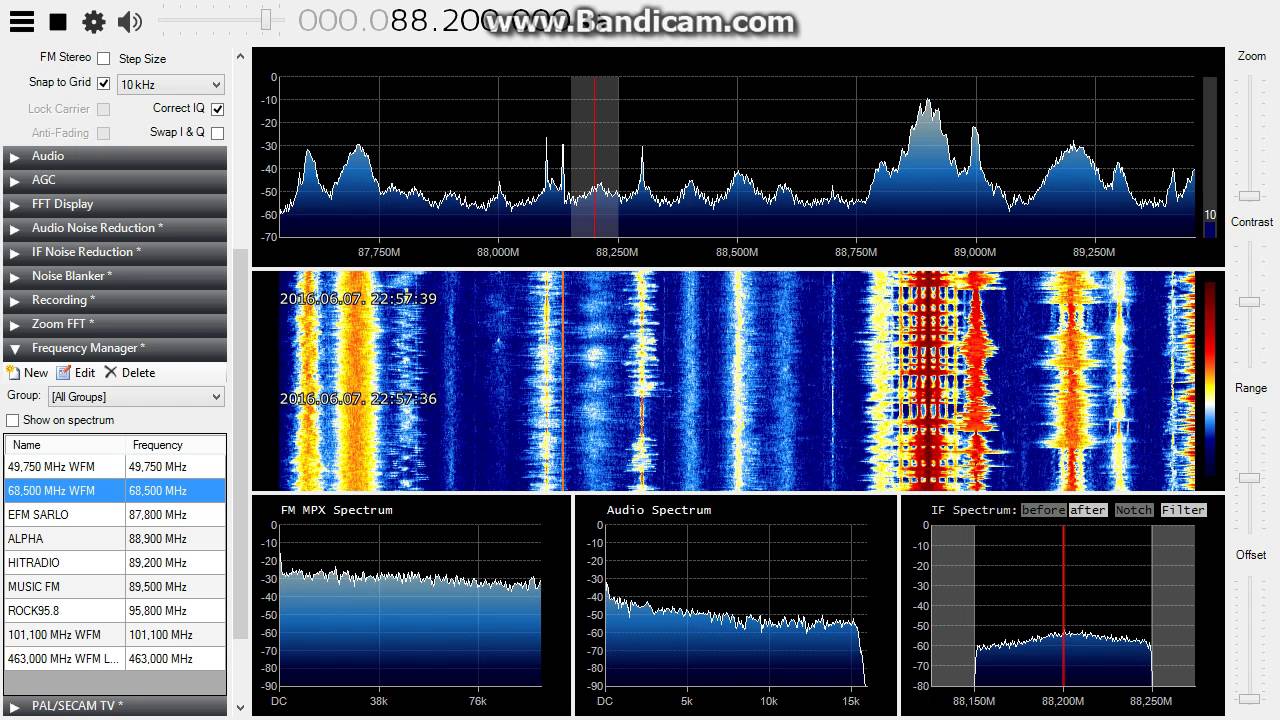This screenshot has height=720, width=1280.
Task: Expand the Zoom FFT panel
Action: pyautogui.click(x=115, y=324)
